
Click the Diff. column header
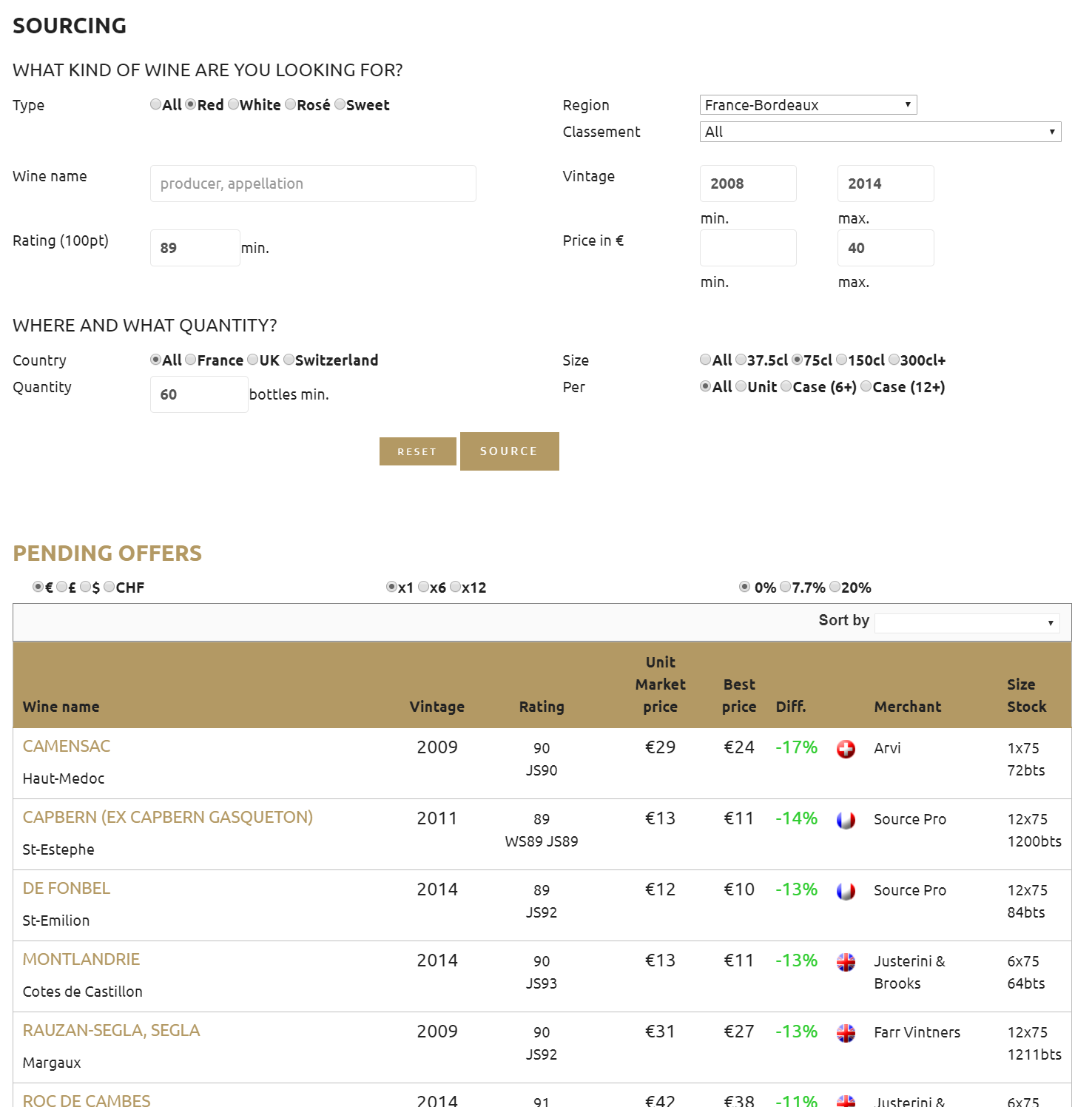click(791, 707)
